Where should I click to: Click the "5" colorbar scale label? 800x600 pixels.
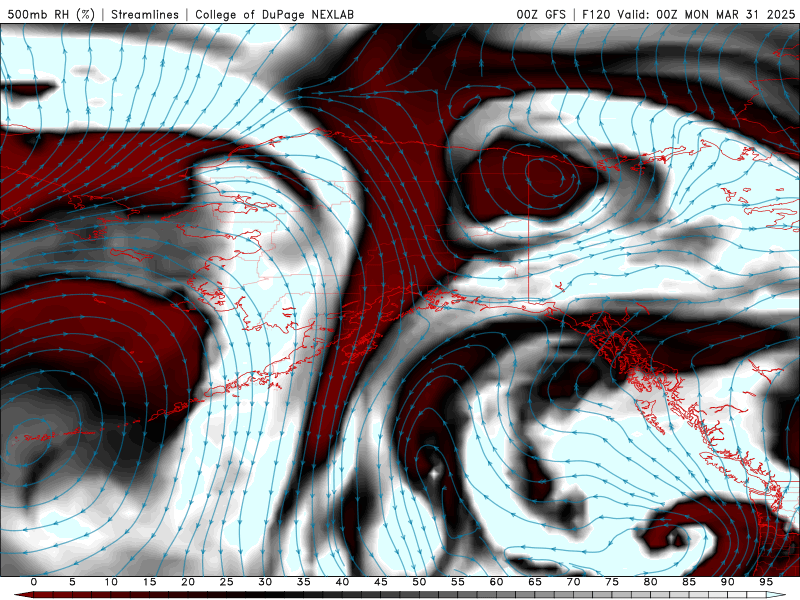click(x=72, y=582)
